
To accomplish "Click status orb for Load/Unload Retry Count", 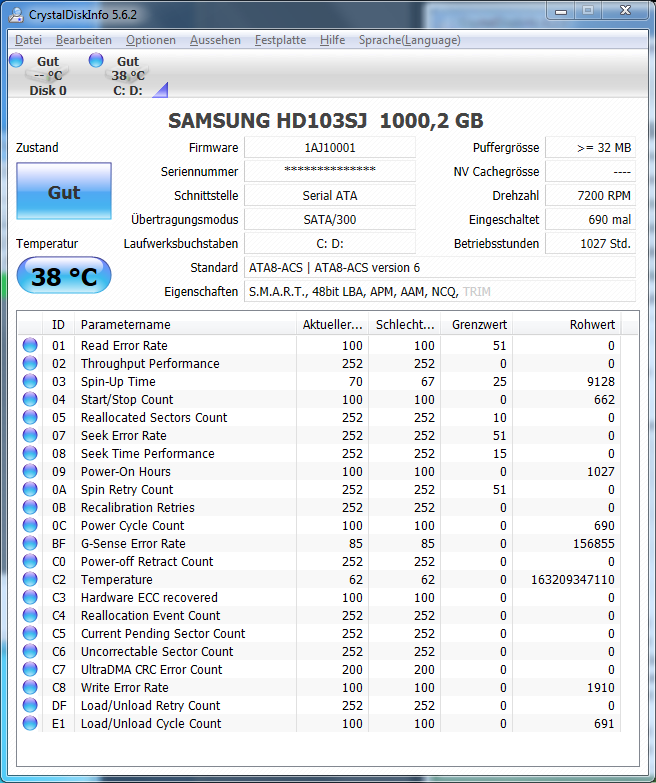I will (30, 705).
